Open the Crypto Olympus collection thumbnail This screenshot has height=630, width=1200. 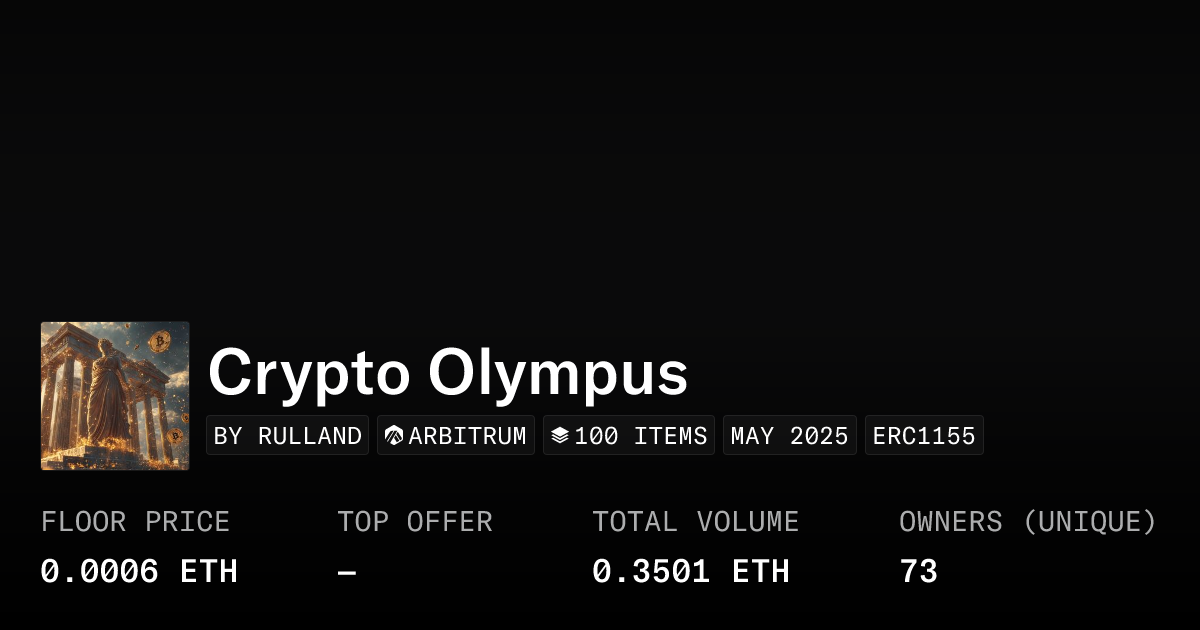tap(115, 396)
